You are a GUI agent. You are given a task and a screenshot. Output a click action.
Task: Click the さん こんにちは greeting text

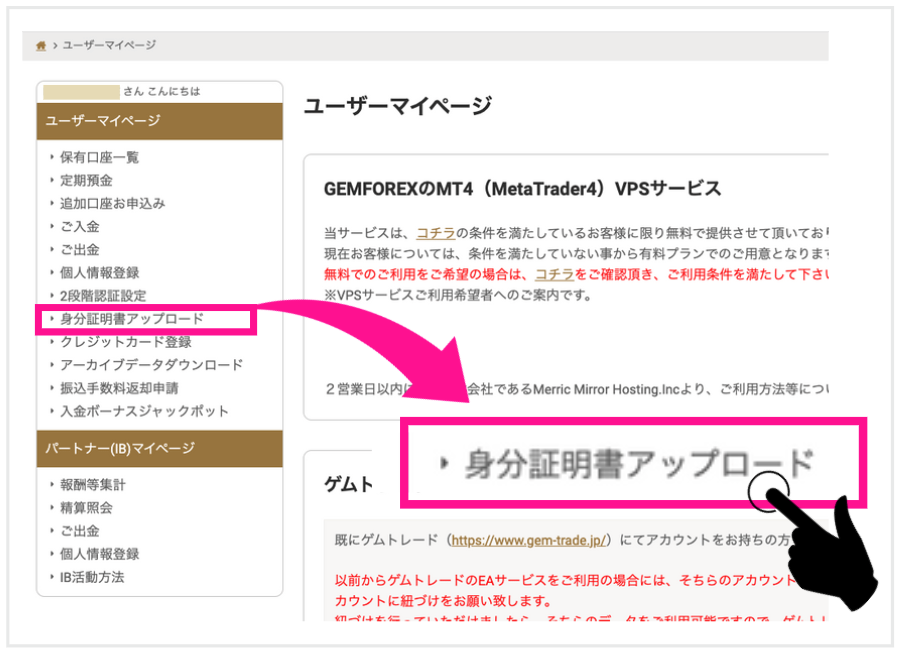tap(162, 91)
